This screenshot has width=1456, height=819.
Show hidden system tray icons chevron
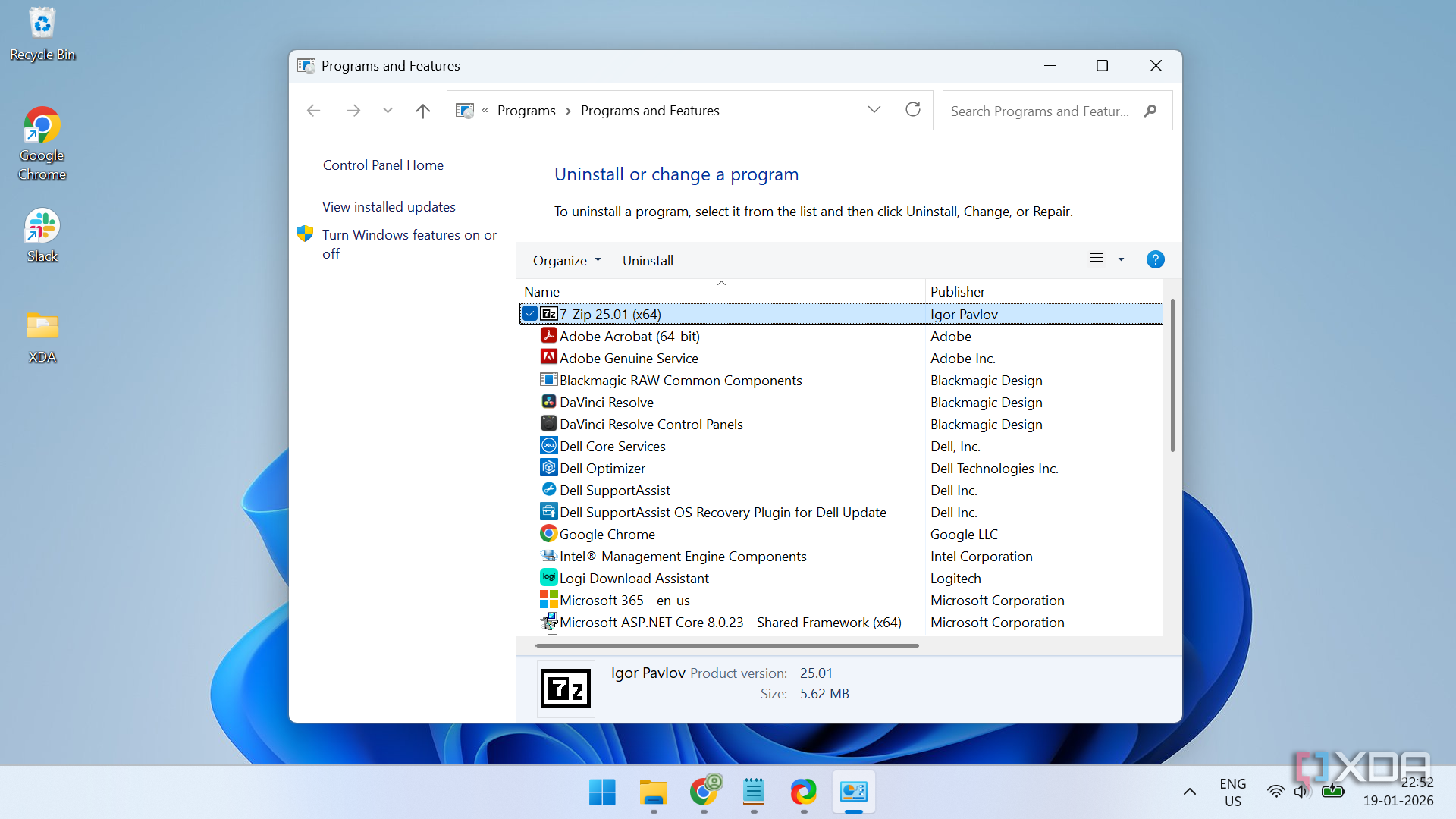click(x=1190, y=792)
